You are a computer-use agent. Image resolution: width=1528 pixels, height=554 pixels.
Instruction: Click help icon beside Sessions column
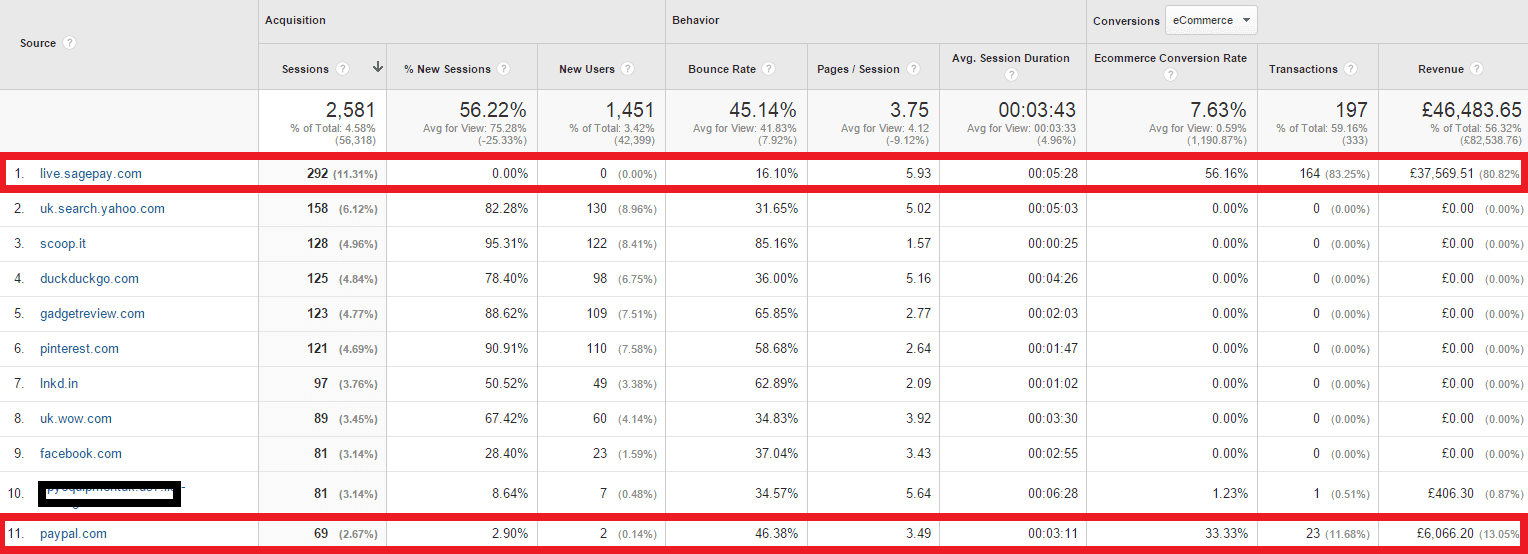tap(343, 69)
